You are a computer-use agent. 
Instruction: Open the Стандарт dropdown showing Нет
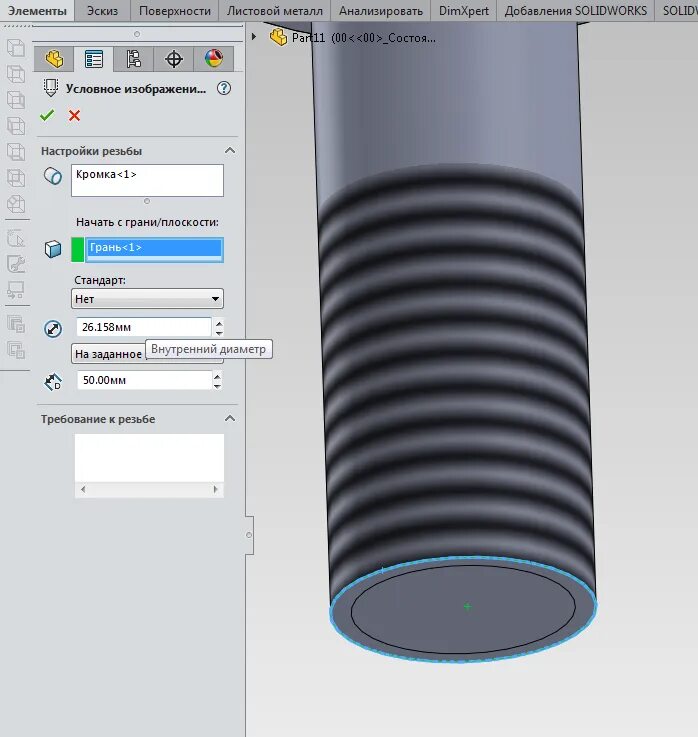click(x=147, y=298)
